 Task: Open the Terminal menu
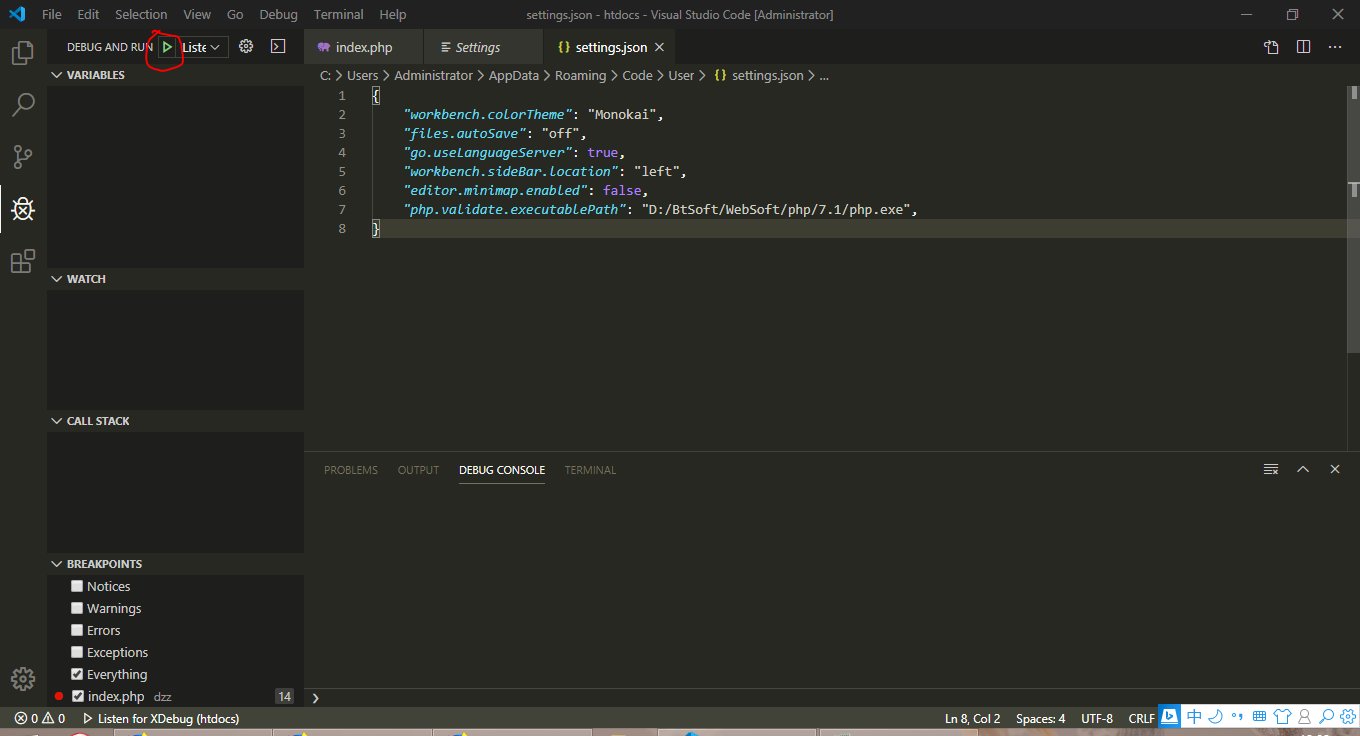point(338,15)
